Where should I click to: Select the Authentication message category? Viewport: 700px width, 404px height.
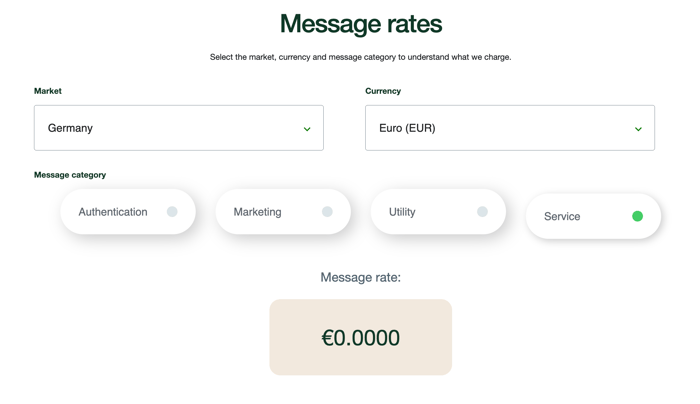point(128,212)
